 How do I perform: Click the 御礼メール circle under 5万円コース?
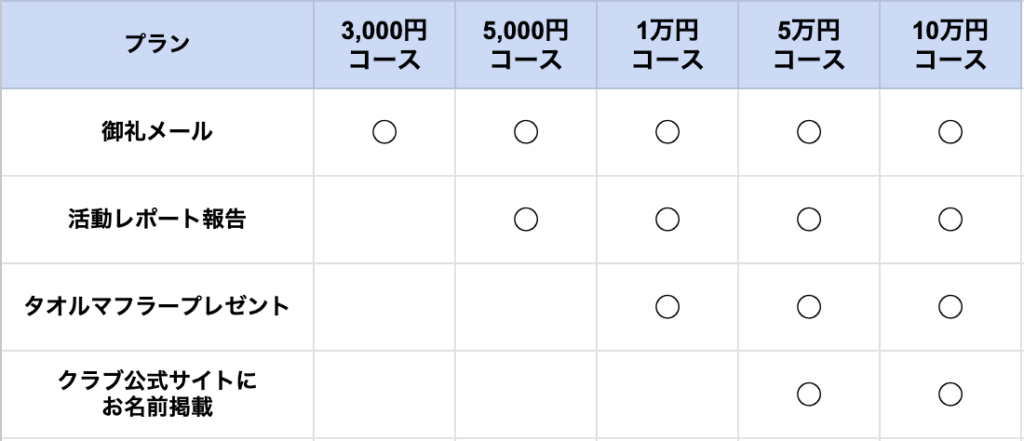click(809, 131)
